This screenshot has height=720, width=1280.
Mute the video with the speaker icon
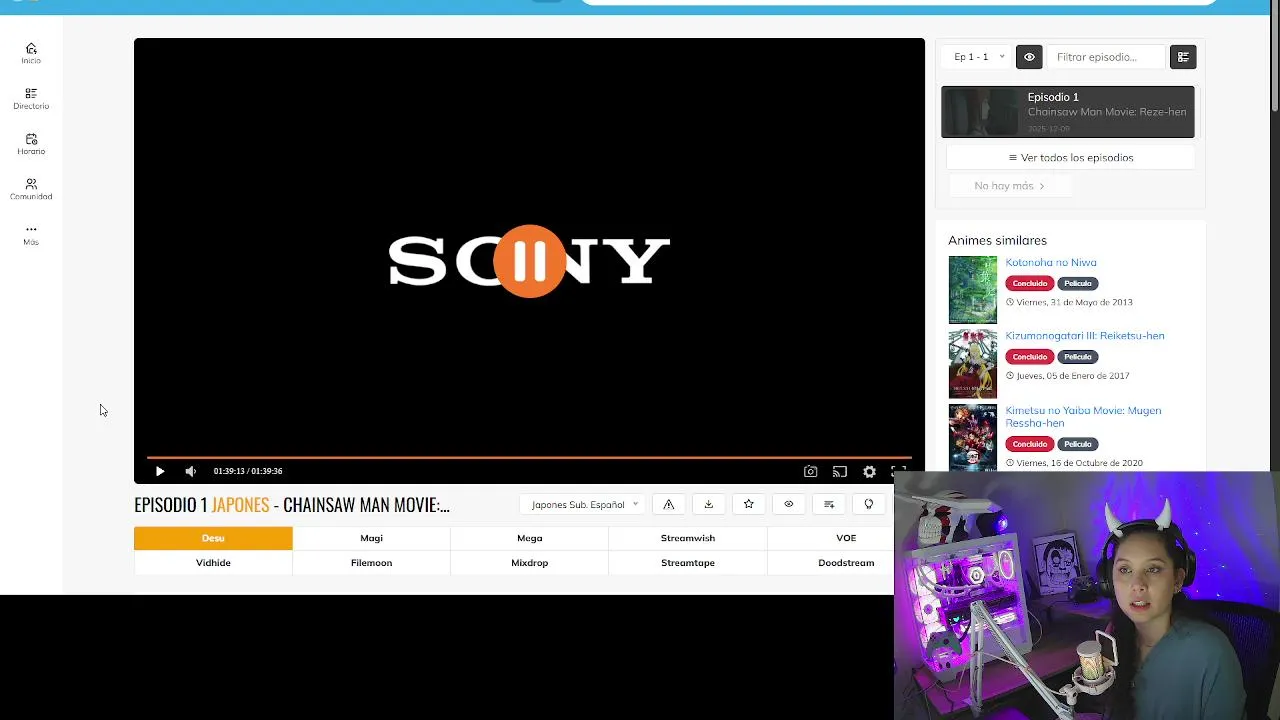[x=191, y=471]
